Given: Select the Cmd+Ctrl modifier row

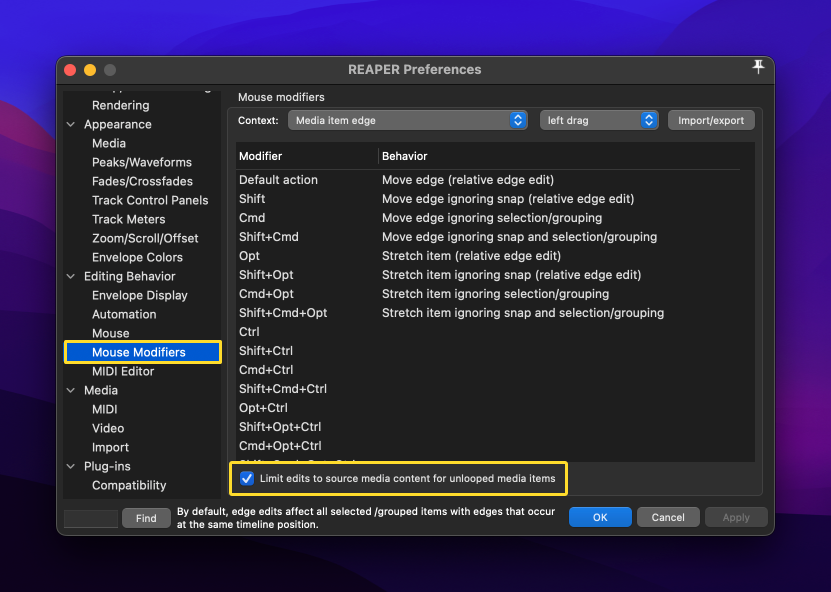Looking at the screenshot, I should [x=488, y=370].
